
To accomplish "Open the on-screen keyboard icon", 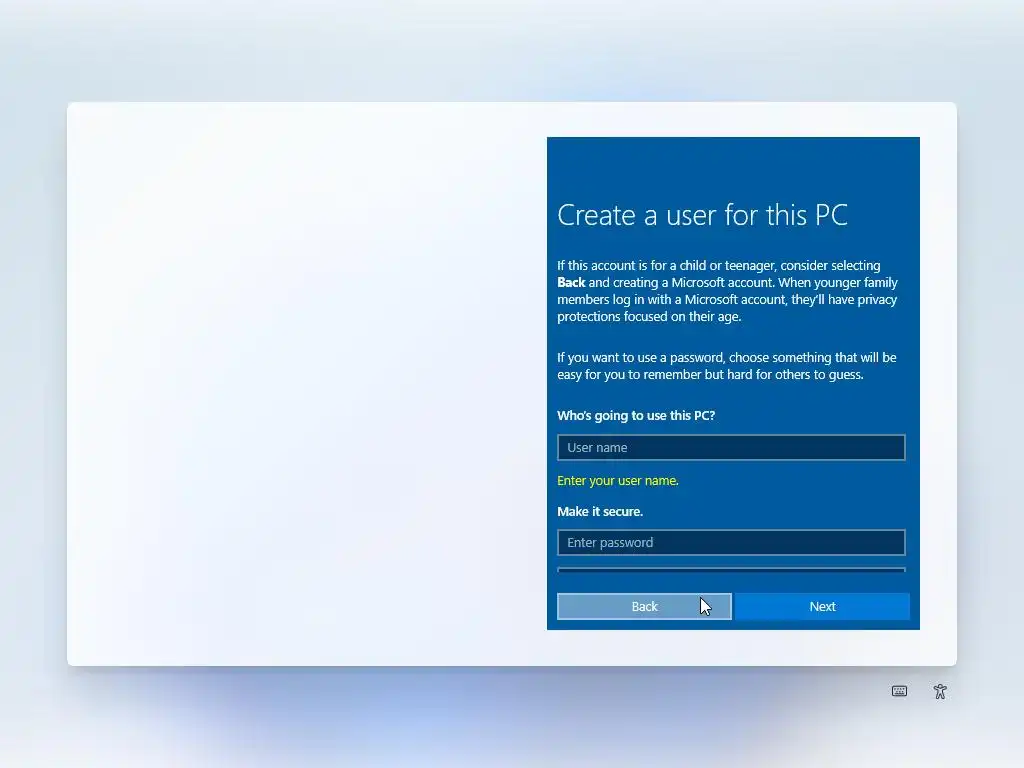I will 899,691.
